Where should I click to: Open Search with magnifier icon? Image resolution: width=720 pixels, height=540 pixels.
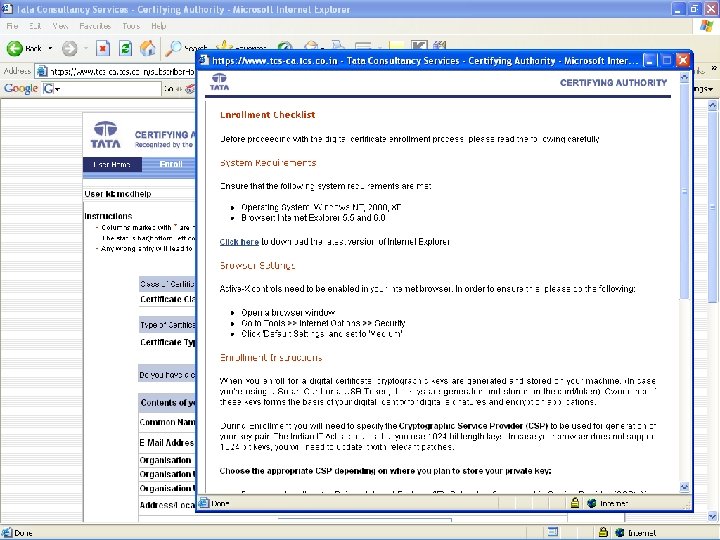174,48
